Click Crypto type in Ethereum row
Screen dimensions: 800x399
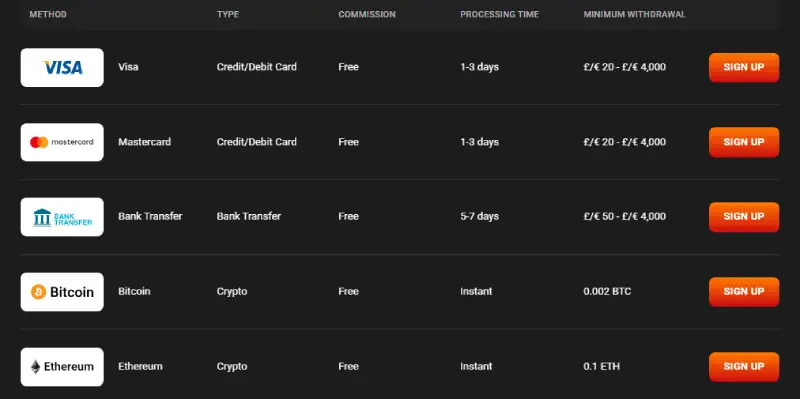point(232,366)
